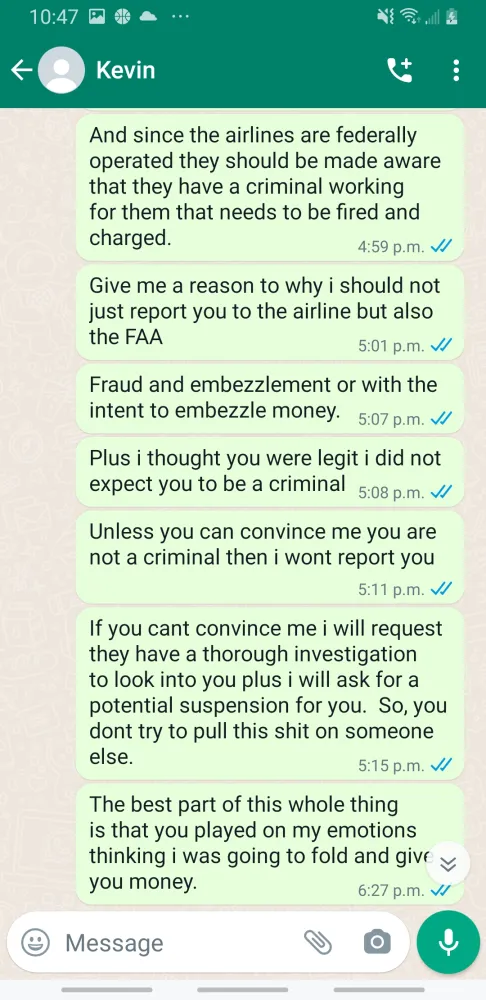Open the camera from message bar
The height and width of the screenshot is (1000, 486).
[377, 942]
